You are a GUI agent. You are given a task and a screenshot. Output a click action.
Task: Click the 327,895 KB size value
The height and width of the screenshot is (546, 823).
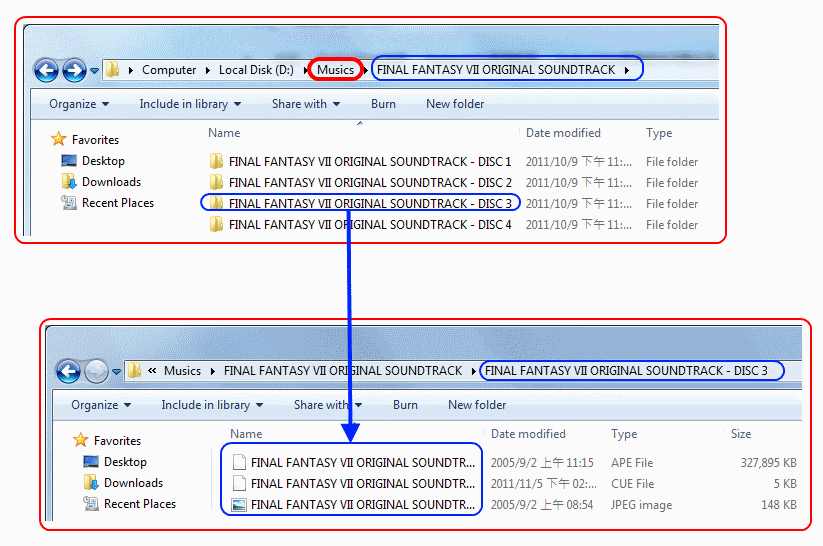click(x=768, y=463)
